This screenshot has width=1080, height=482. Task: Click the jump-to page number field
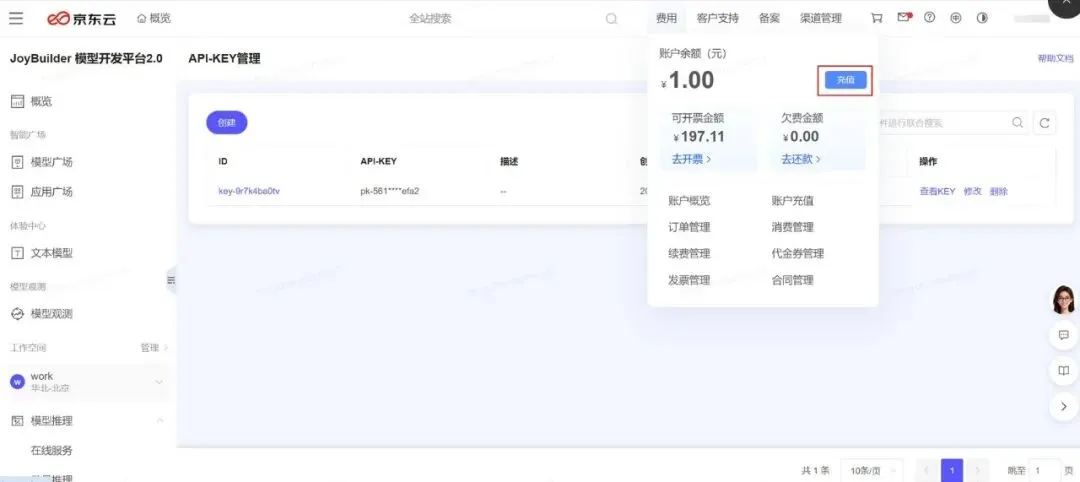[x=1044, y=471]
